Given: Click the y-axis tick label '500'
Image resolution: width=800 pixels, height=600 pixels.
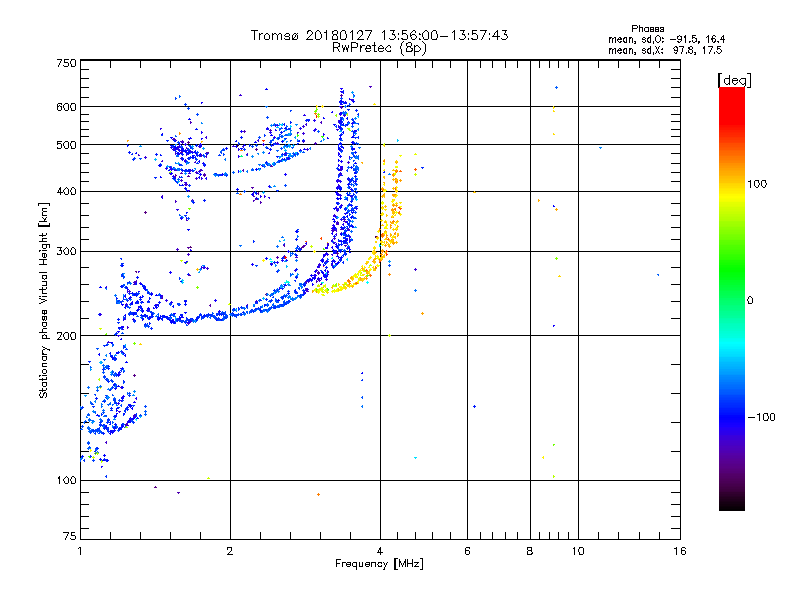Looking at the screenshot, I should [x=66, y=145].
